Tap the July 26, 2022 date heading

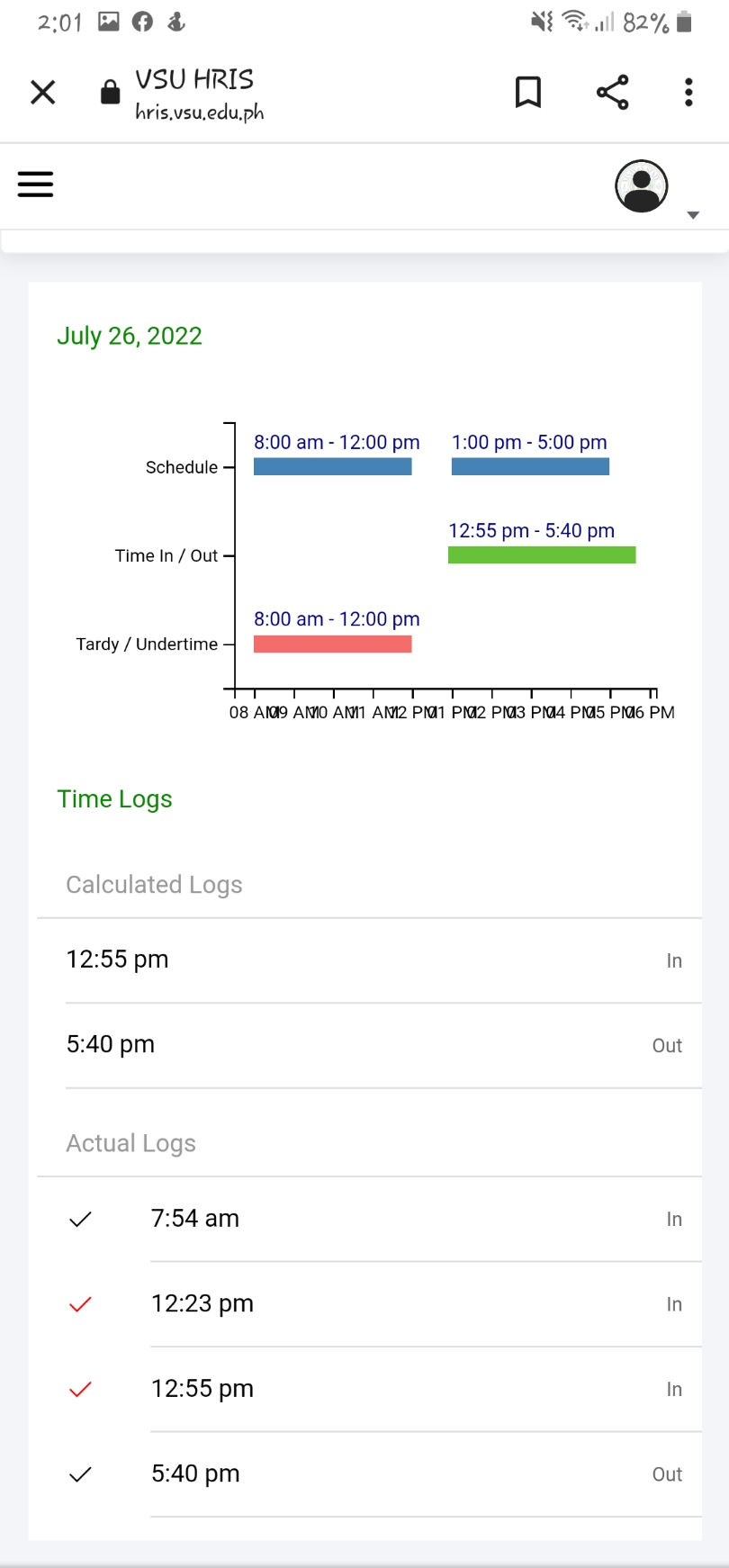pos(130,336)
